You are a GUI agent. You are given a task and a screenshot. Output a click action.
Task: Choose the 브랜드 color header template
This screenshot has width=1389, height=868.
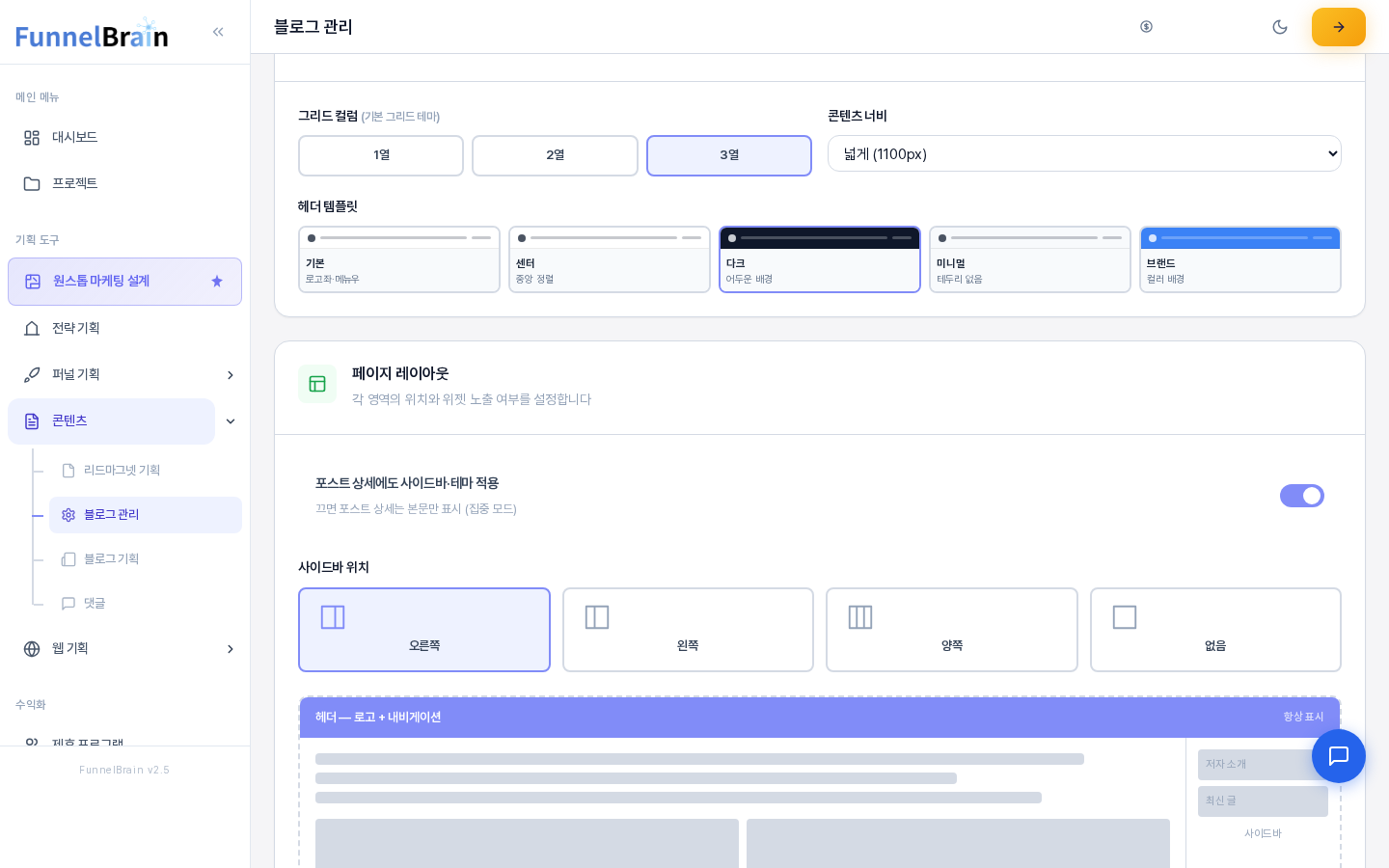tap(1240, 259)
